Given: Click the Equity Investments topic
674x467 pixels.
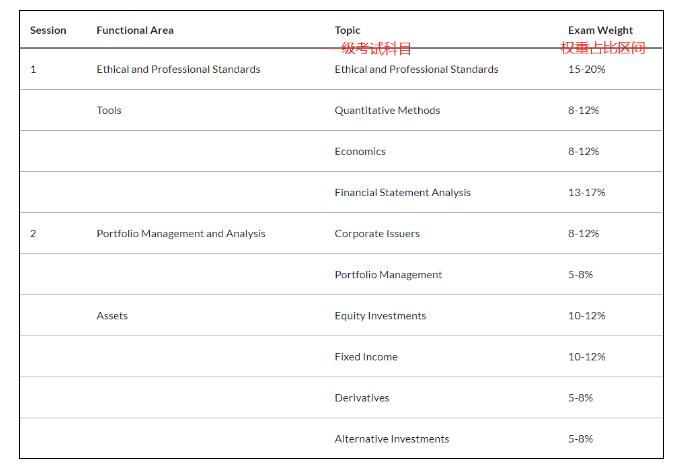Looking at the screenshot, I should pyautogui.click(x=380, y=315).
